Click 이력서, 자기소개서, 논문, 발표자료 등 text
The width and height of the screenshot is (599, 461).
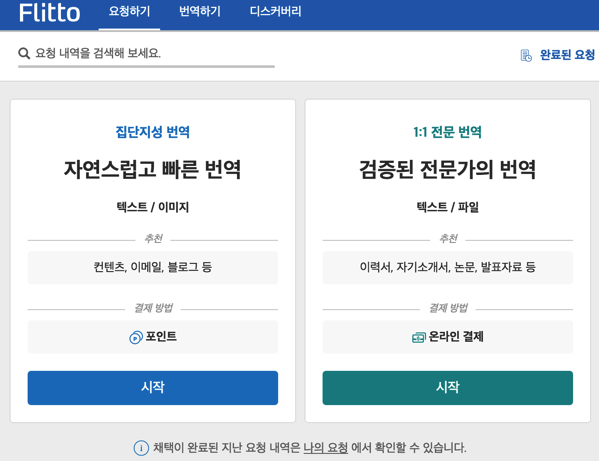point(447,267)
